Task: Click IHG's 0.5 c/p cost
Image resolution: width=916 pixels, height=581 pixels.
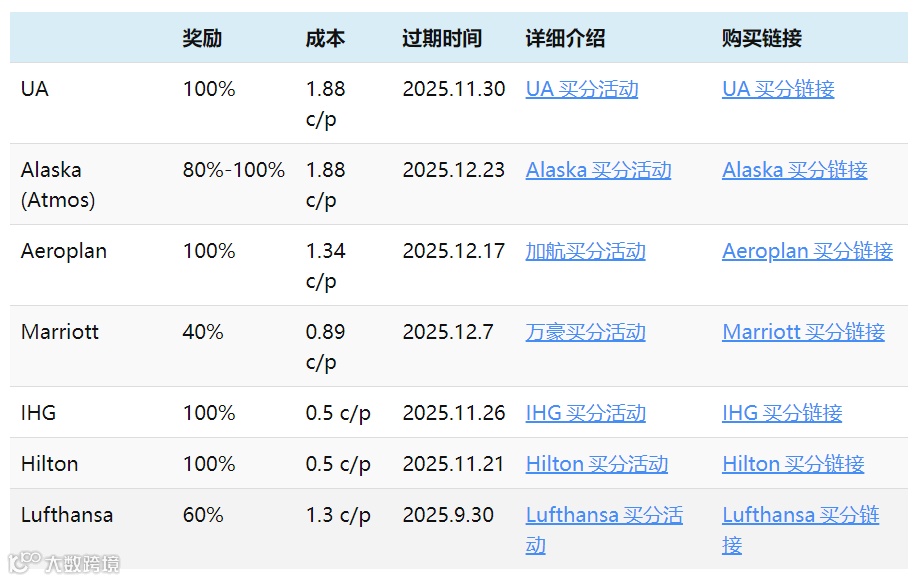Action: (338, 413)
